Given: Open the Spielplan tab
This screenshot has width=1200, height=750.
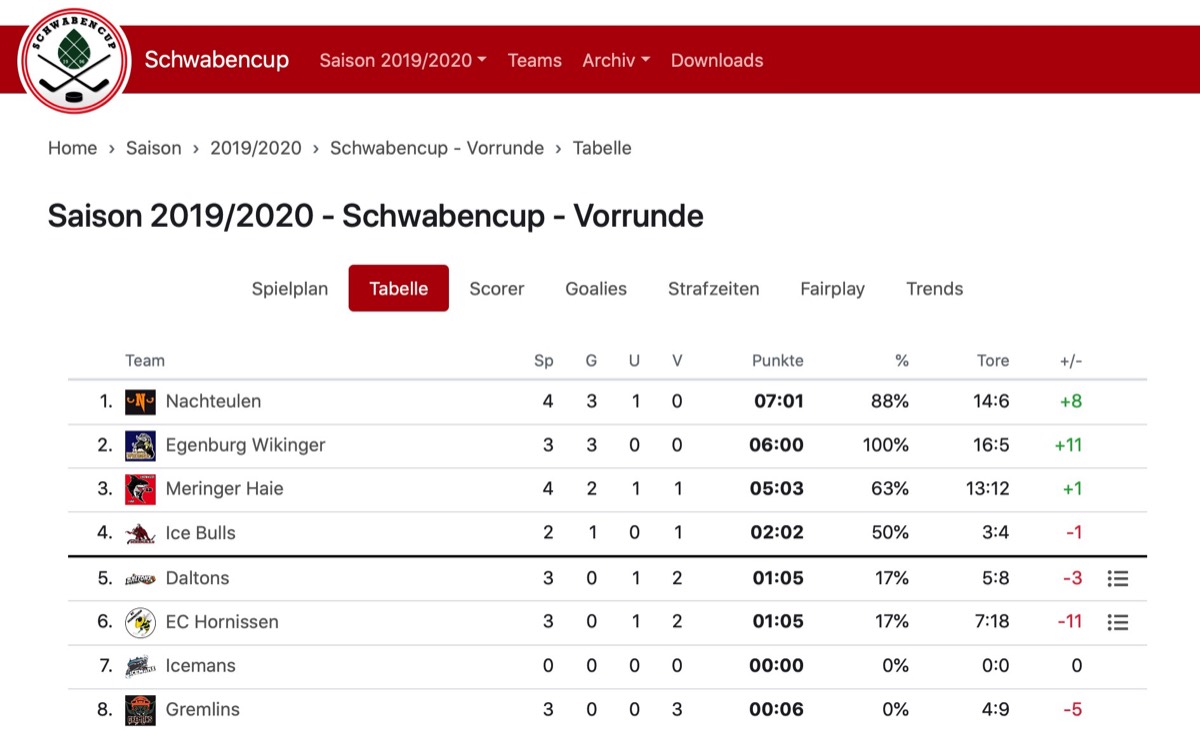Looking at the screenshot, I should pos(290,289).
